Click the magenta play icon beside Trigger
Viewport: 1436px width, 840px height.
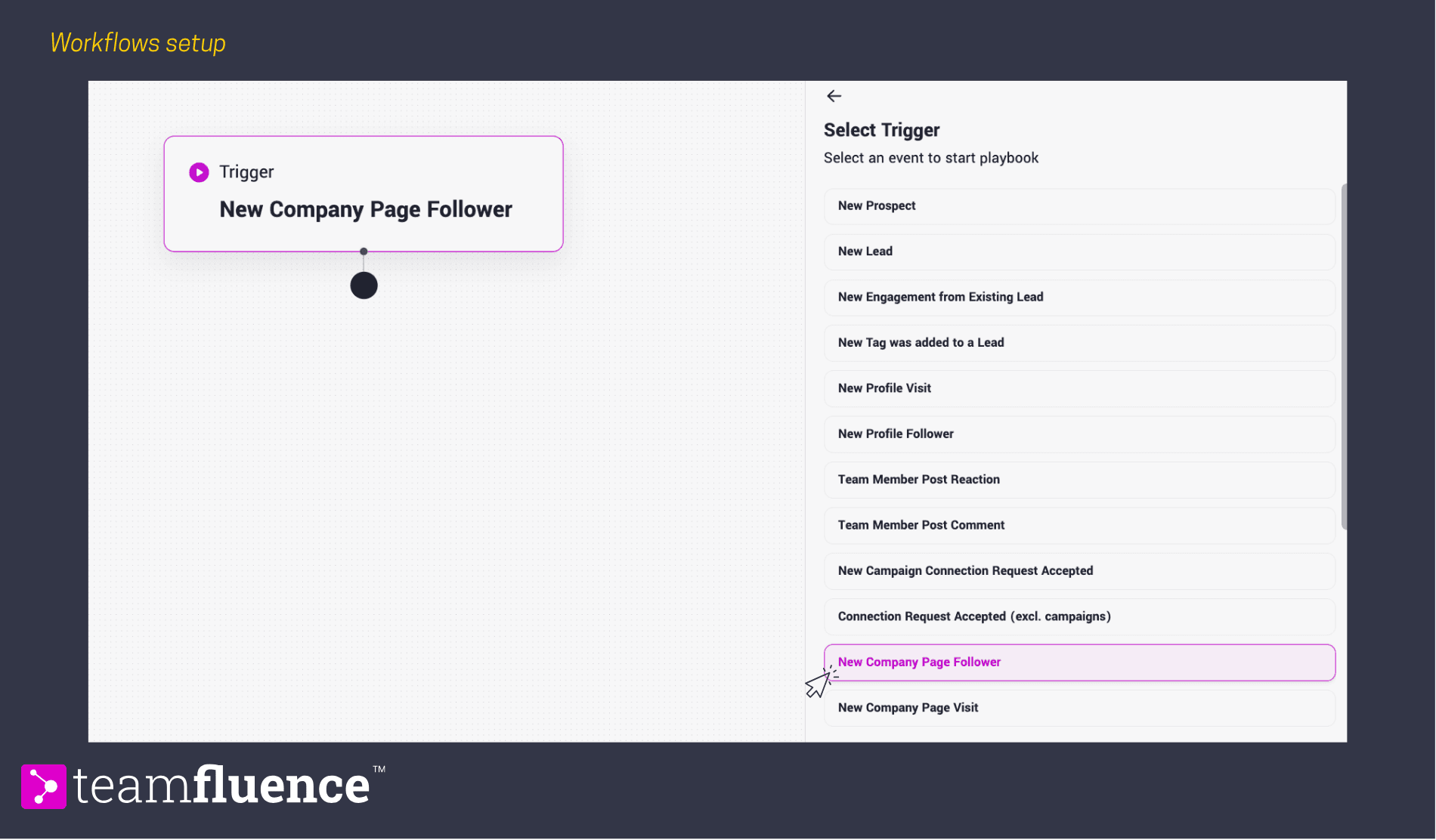(x=199, y=172)
